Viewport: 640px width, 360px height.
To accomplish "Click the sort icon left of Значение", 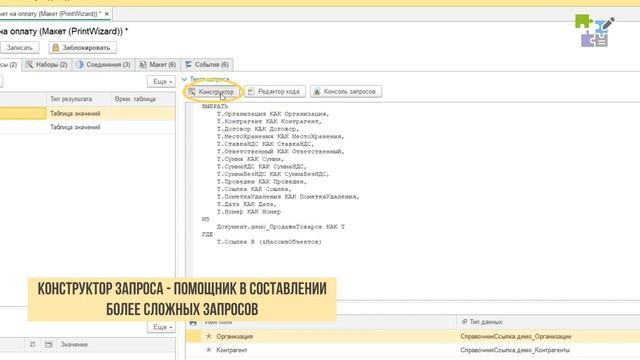I will [32, 344].
